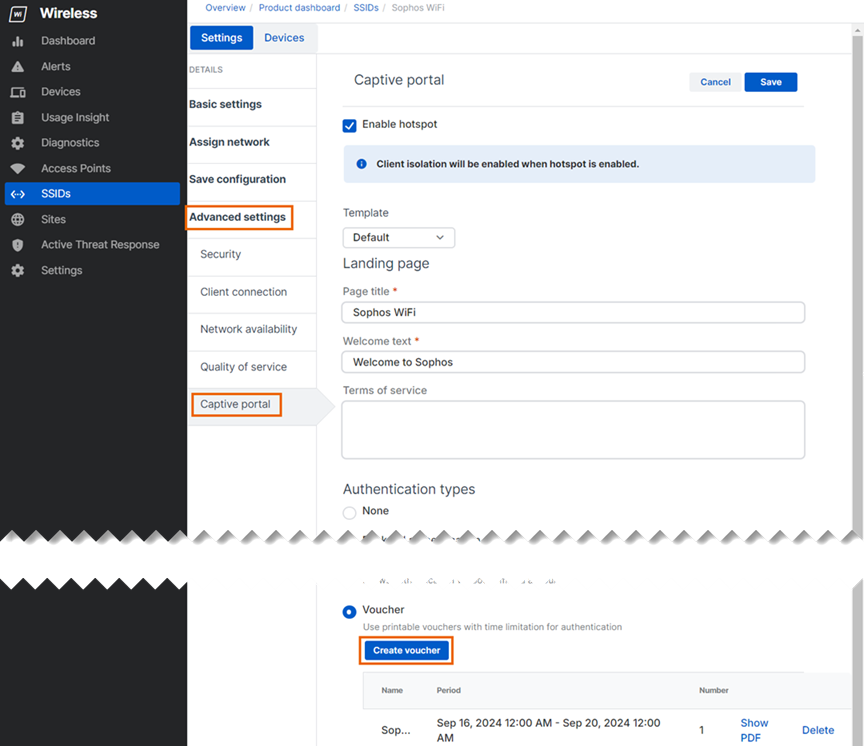Screen dimensions: 864x746
Task: Open the Template dropdown
Action: [x=398, y=238]
